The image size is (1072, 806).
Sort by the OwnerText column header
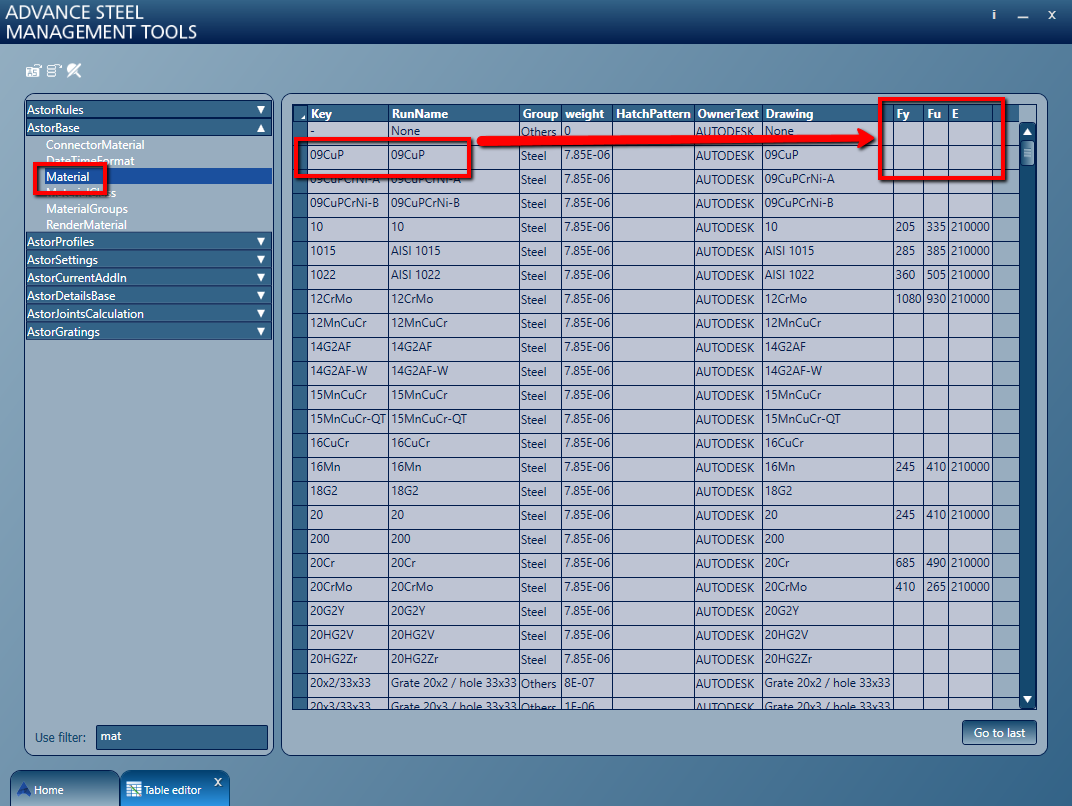point(728,113)
